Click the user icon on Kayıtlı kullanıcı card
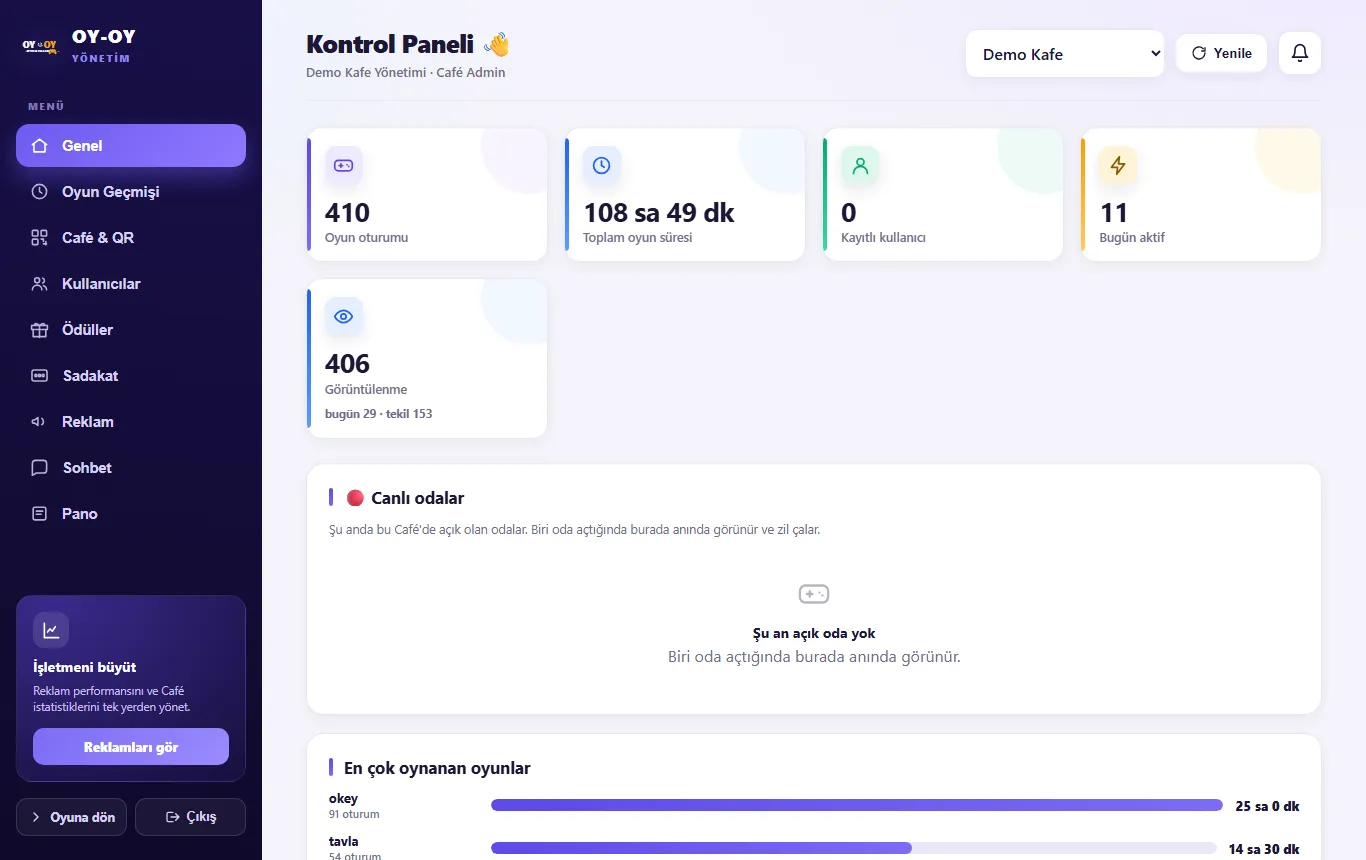1366x860 pixels. pos(860,165)
